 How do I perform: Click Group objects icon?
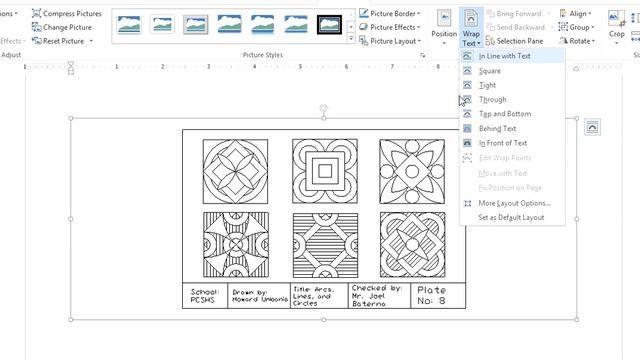(563, 27)
